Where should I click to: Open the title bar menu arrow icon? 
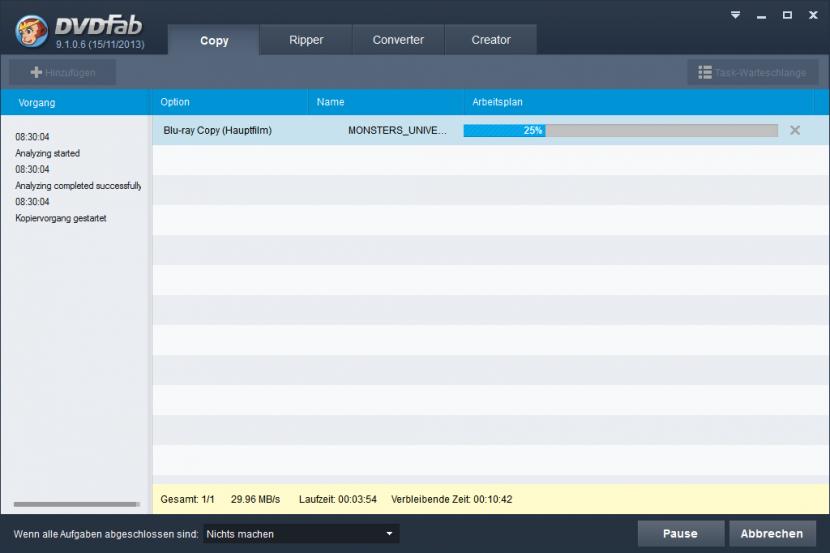736,15
